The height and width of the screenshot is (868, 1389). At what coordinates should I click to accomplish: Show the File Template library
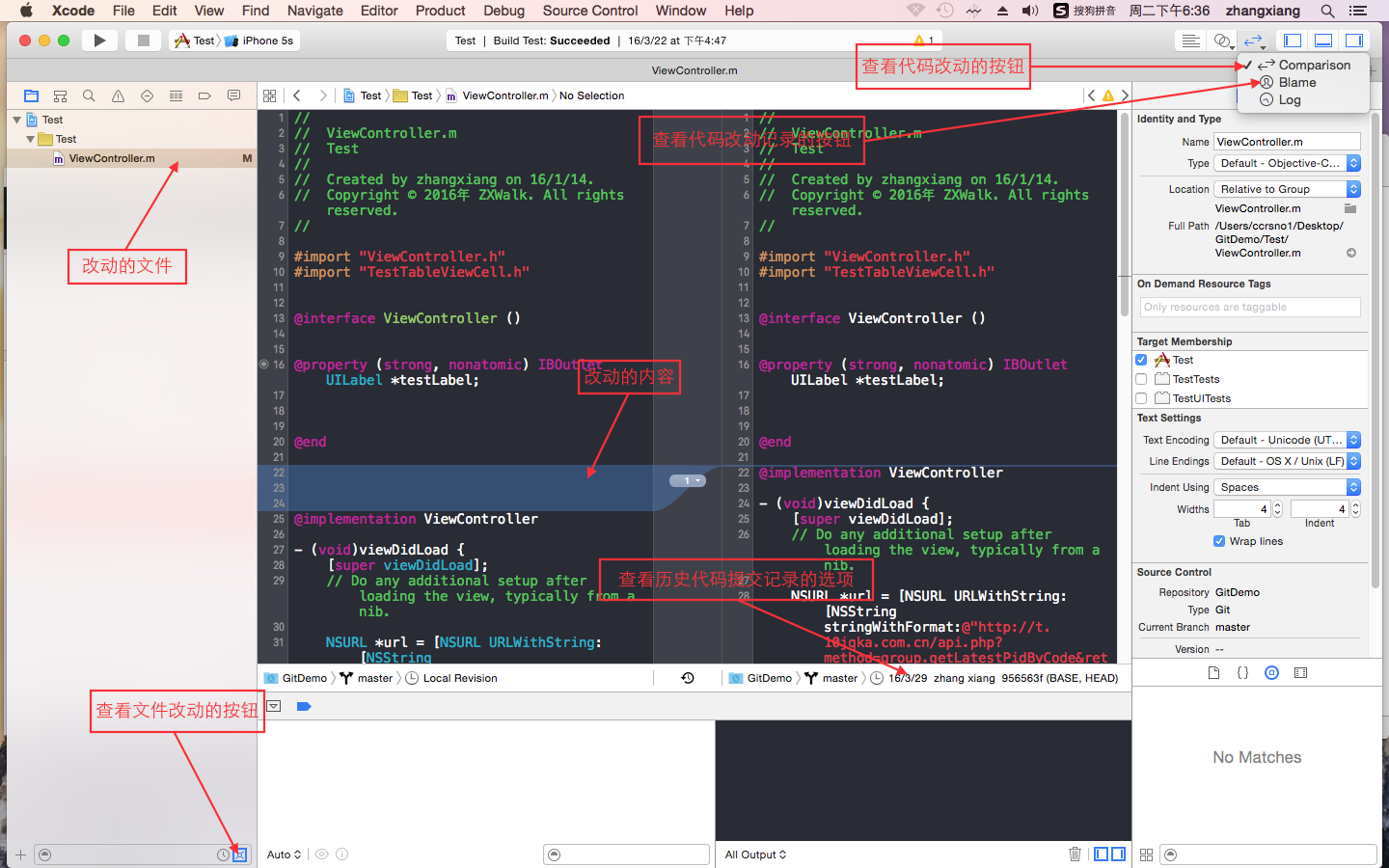[x=1213, y=672]
